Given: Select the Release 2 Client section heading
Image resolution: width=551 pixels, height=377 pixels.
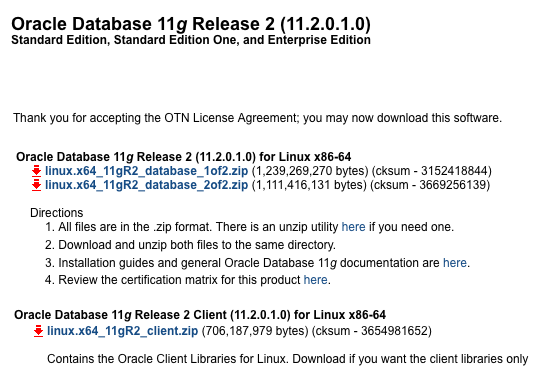Looking at the screenshot, I should pos(200,315).
